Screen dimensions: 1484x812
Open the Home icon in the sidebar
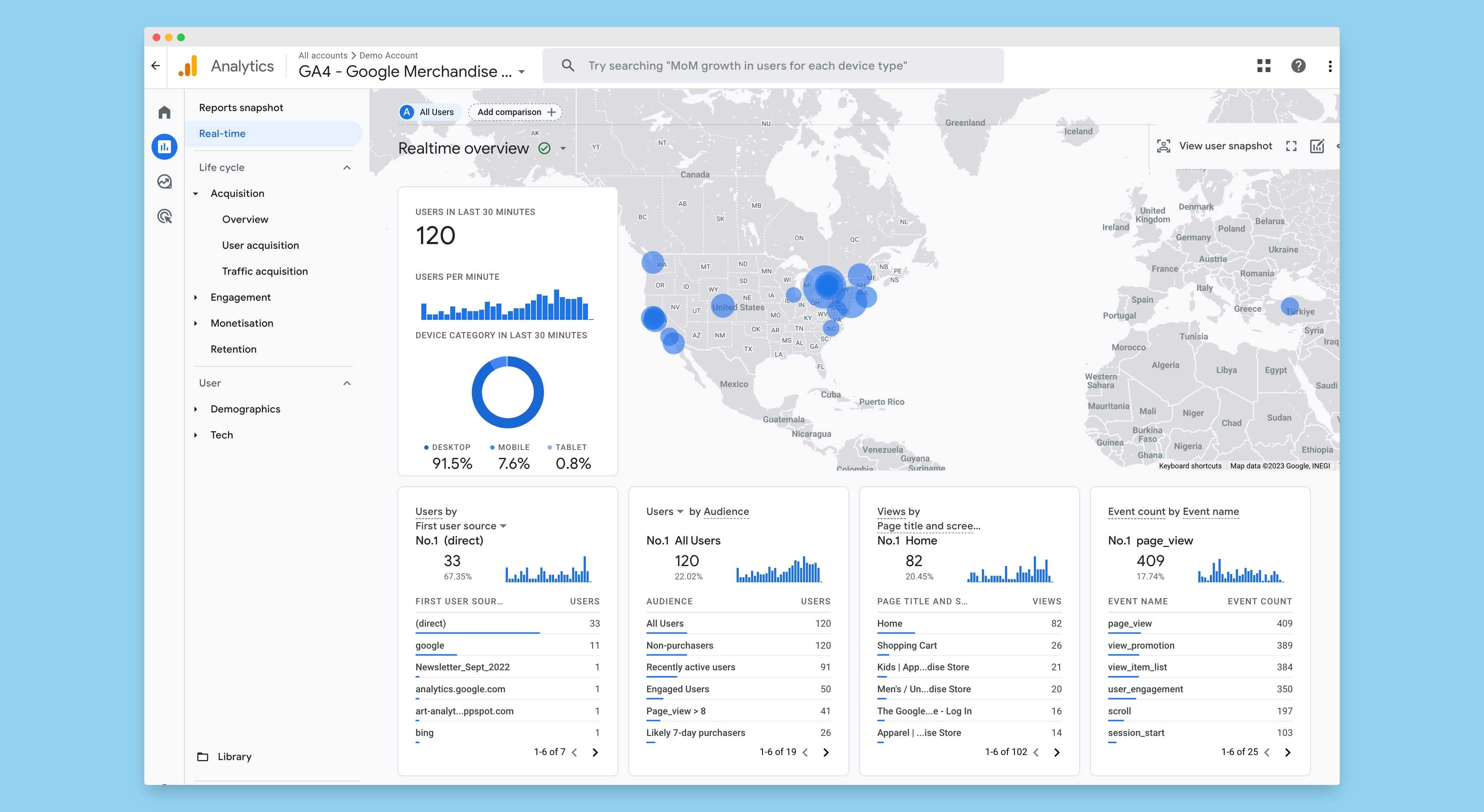(165, 112)
